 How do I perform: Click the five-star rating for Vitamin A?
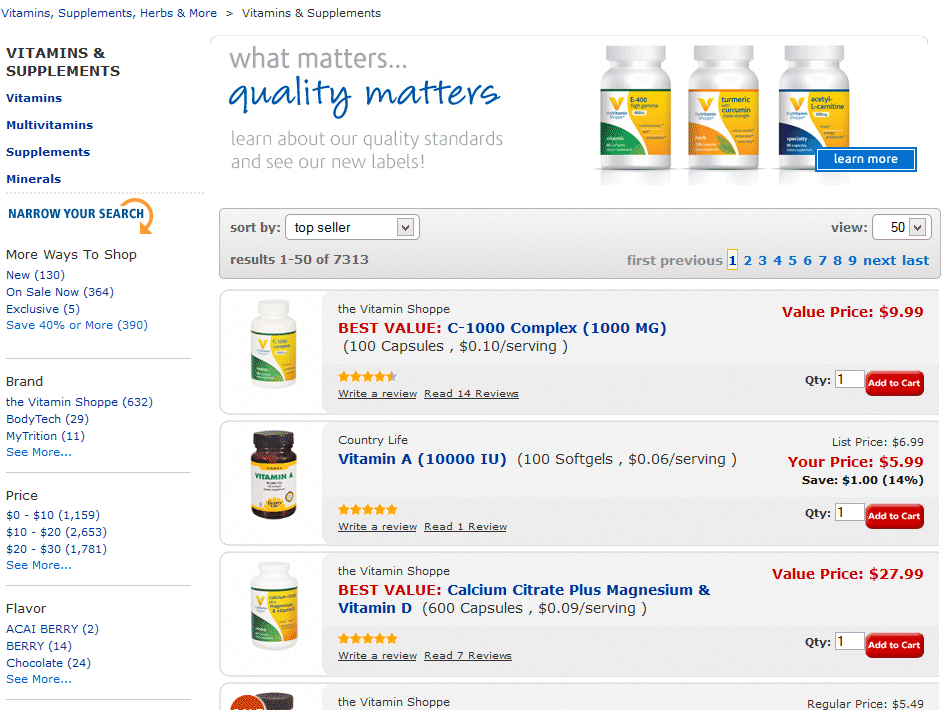click(x=367, y=509)
